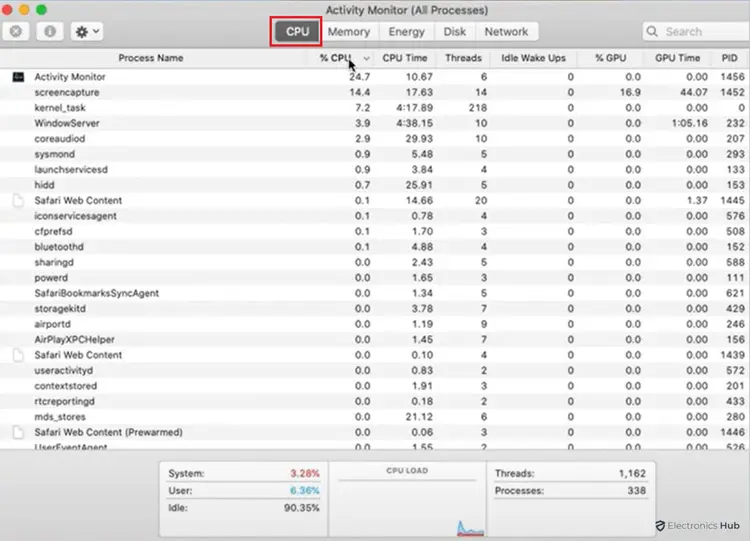
Task: Sort by Idle Wake Ups column header
Action: pyautogui.click(x=533, y=58)
